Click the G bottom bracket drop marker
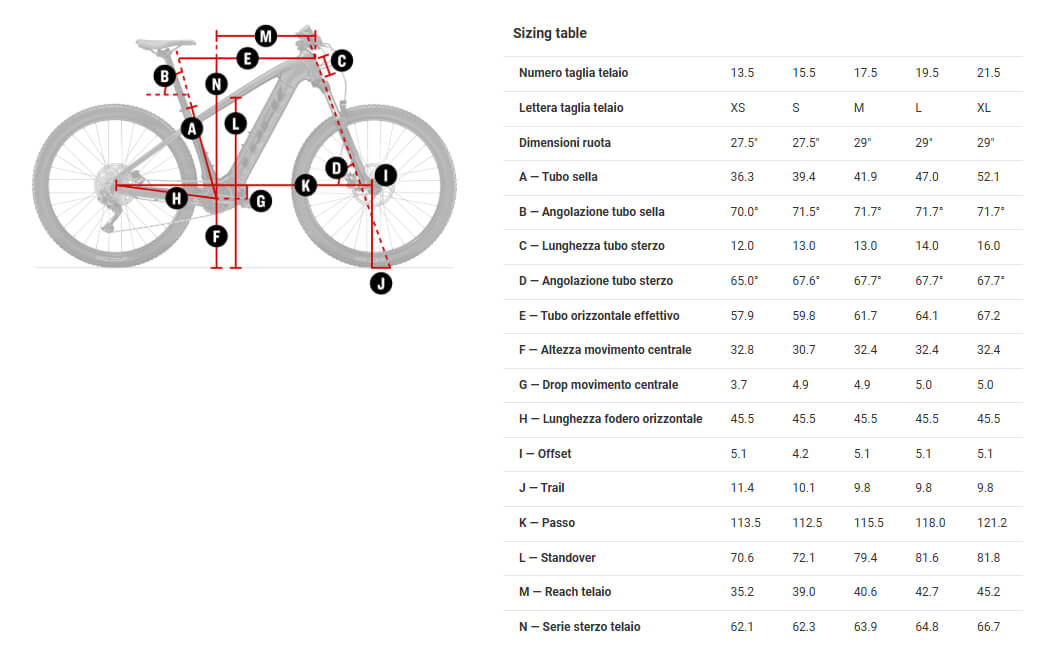The image size is (1056, 657). tap(261, 201)
